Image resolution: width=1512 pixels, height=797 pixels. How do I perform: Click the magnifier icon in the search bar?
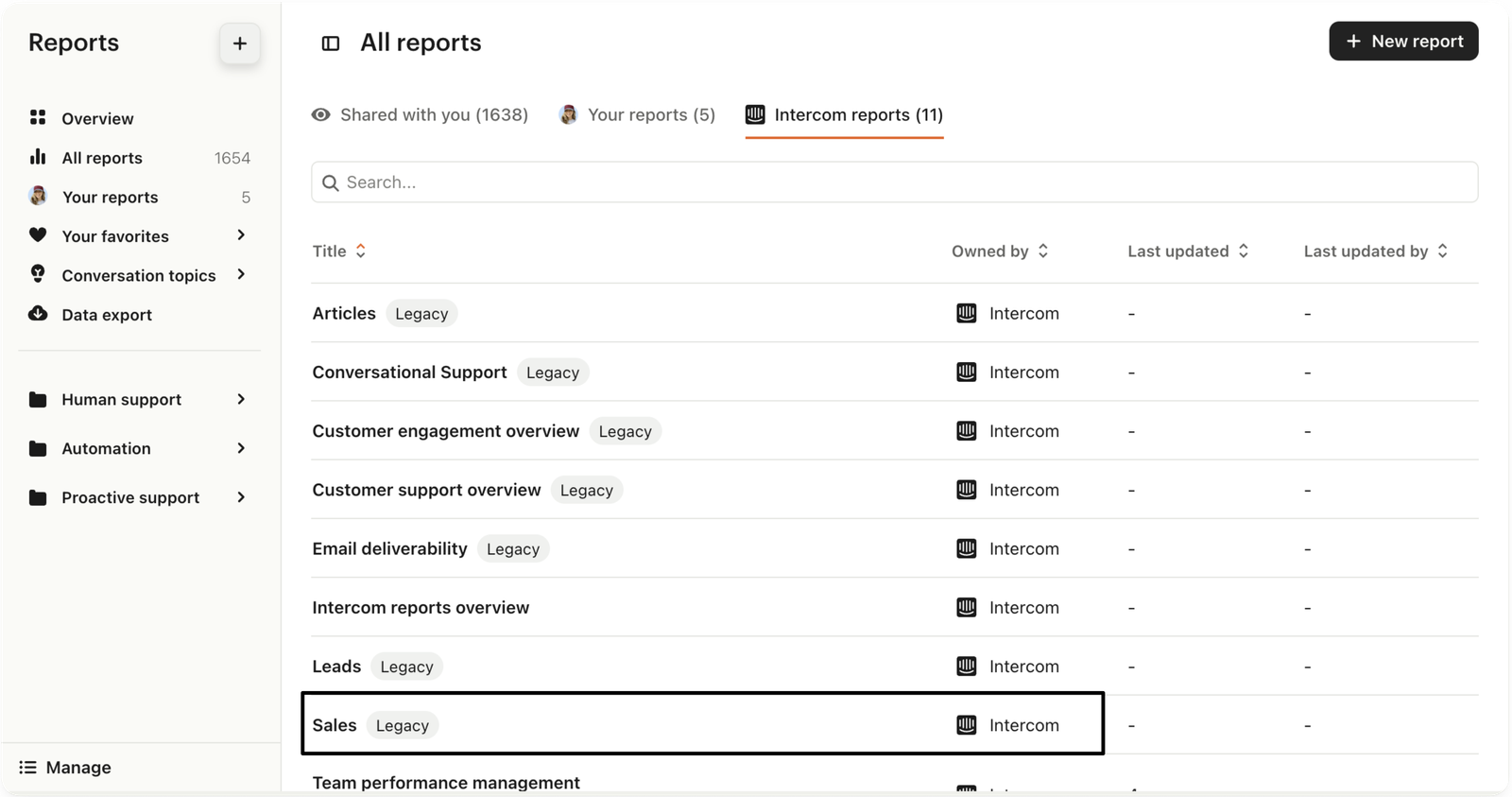coord(330,182)
